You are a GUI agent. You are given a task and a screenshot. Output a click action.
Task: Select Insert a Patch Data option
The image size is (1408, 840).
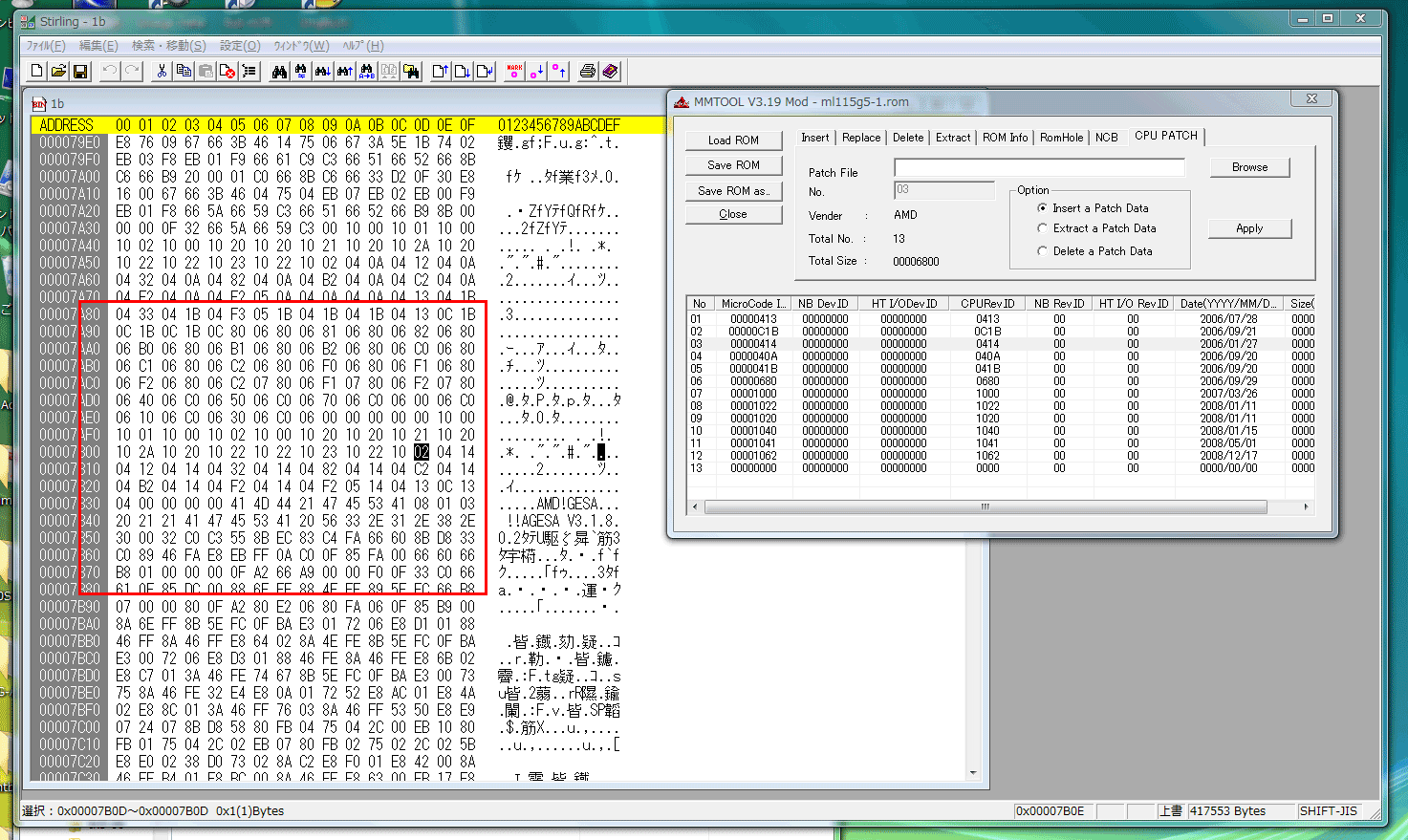point(1093,207)
